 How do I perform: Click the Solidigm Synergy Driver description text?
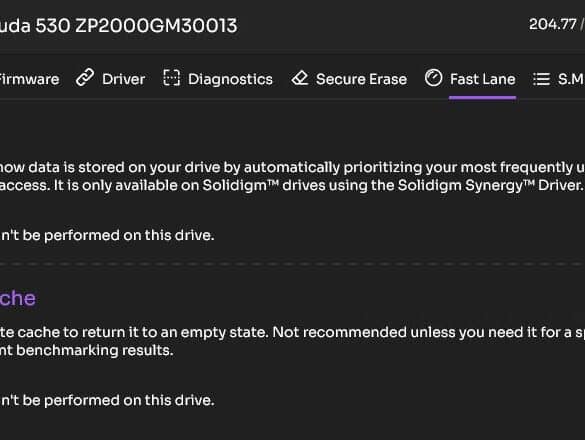click(292, 185)
